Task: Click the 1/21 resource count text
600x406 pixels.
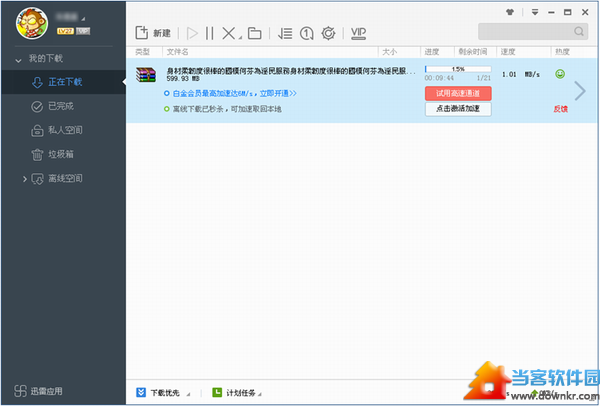Action: click(x=484, y=78)
